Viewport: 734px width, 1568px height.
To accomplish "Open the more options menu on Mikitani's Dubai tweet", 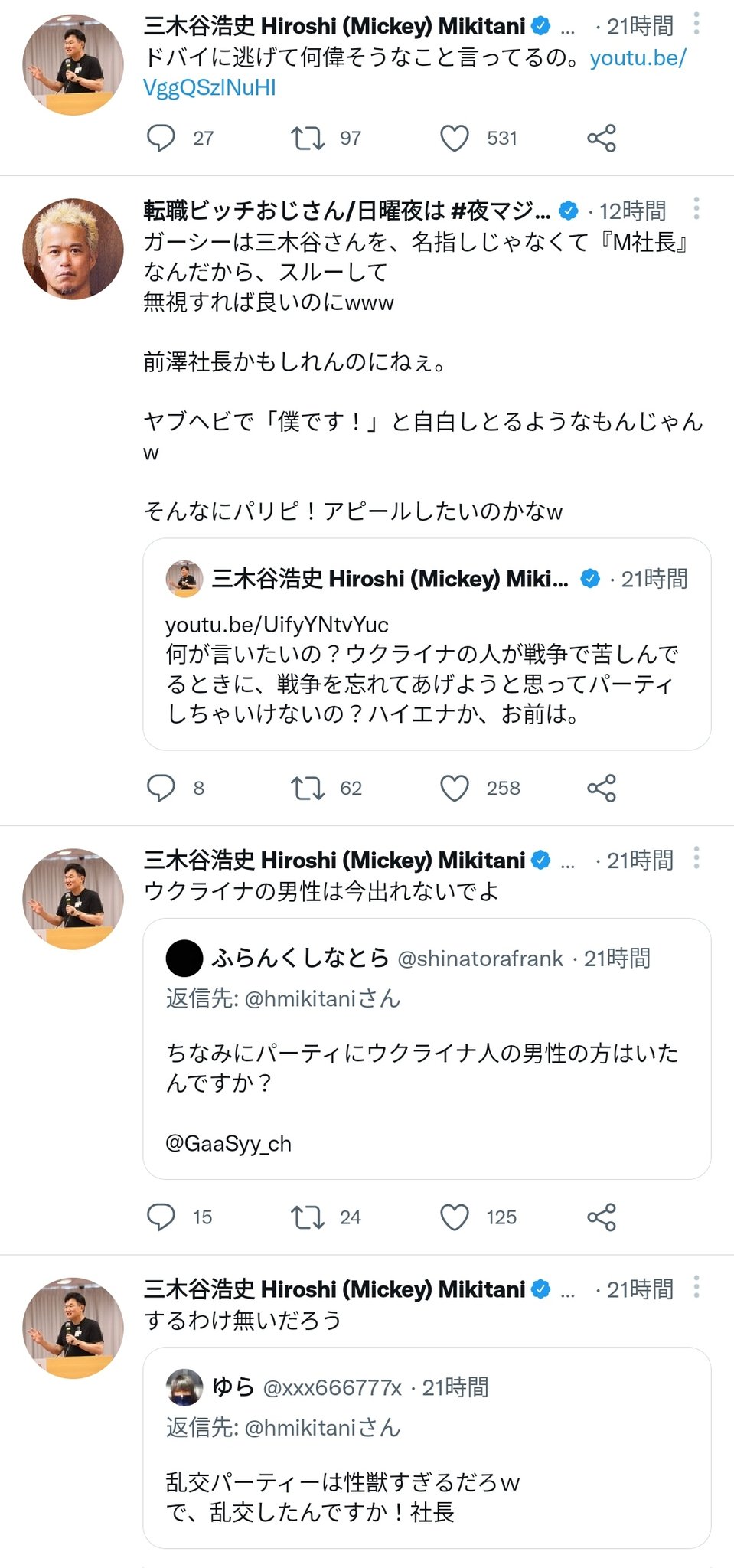I will 696,24.
